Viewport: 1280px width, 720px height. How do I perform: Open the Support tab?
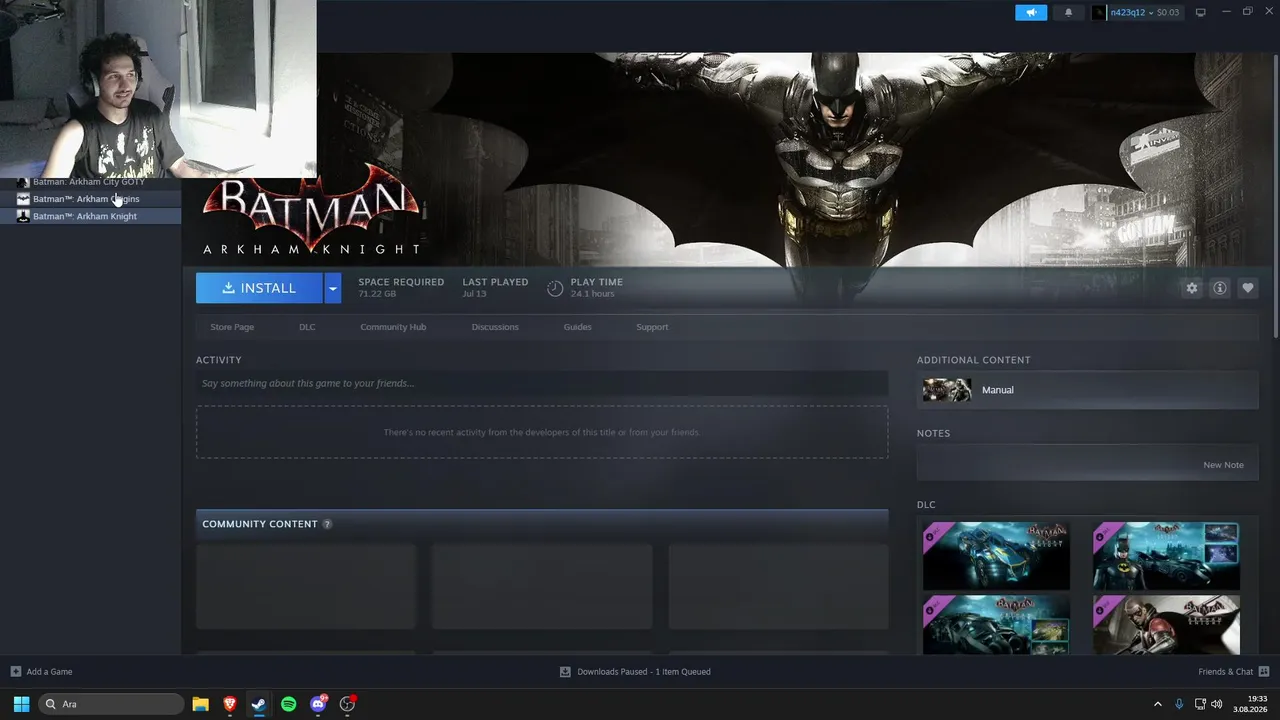(652, 327)
